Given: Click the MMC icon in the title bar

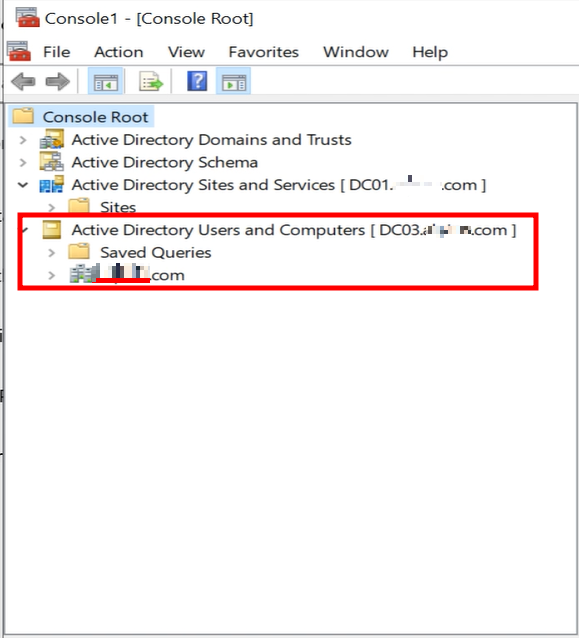Looking at the screenshot, I should tap(27, 17).
